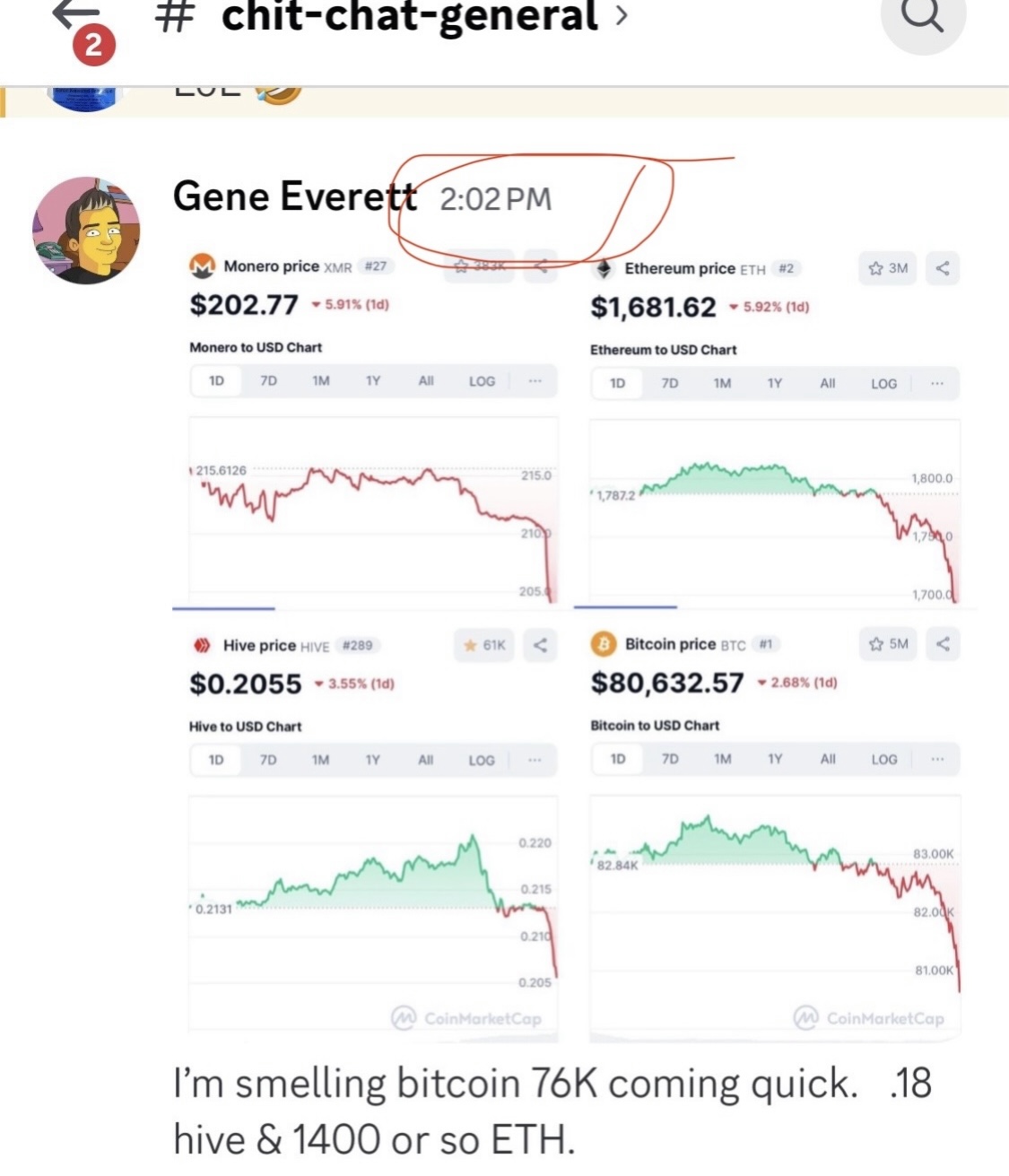Select the 7D tab on Monero chart
The image size is (1009, 1176).
[x=268, y=381]
